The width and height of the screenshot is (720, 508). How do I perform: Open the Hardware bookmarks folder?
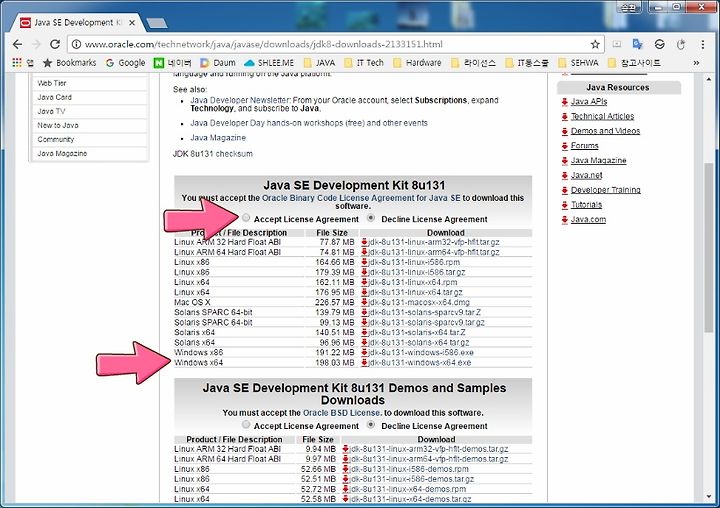click(417, 63)
